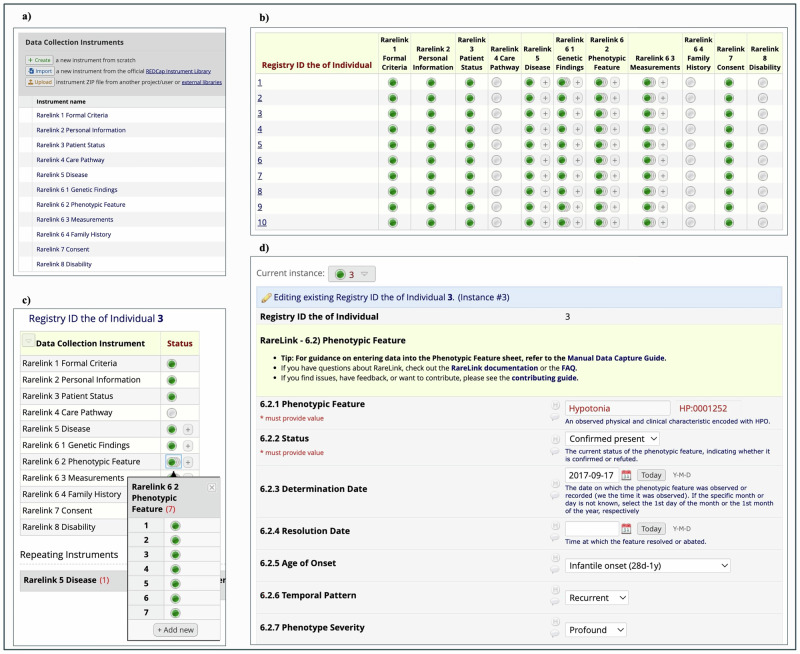Click Rarelink 5 Disease repeating instruments row
This screenshot has width=800, height=654.
click(72, 581)
